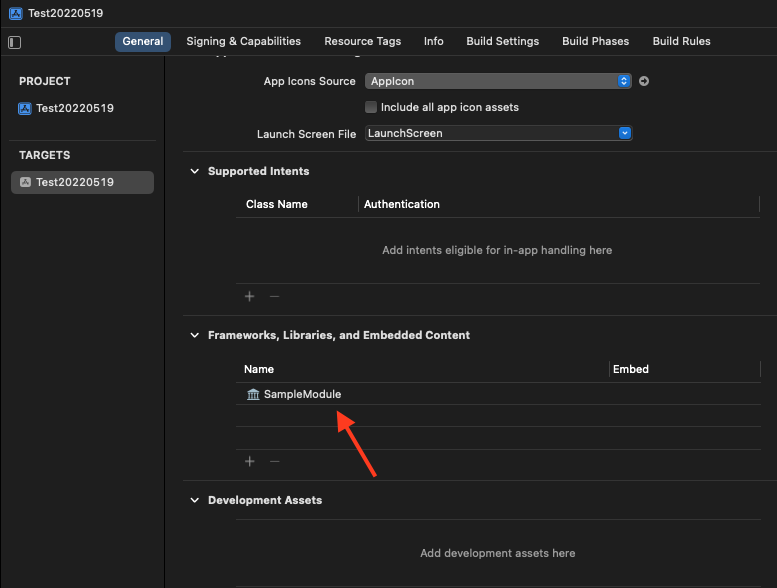Collapse the Development Assets section

tap(195, 500)
